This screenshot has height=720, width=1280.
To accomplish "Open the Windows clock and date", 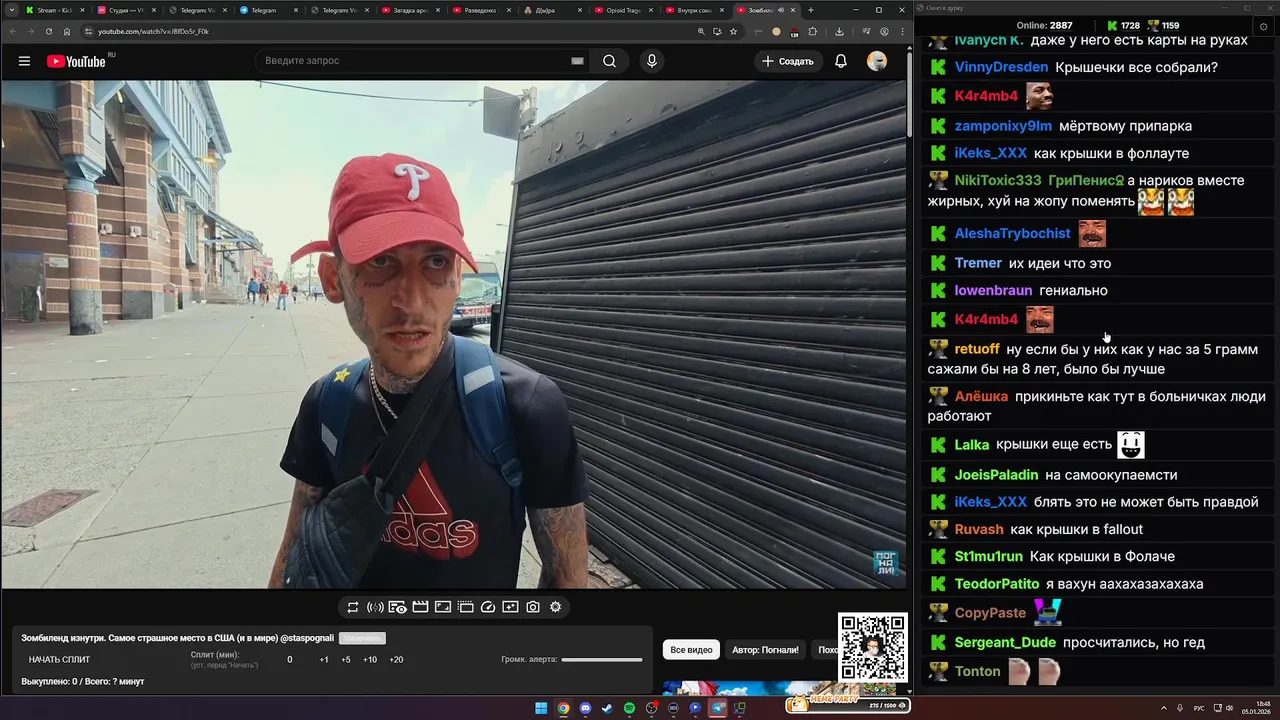I will pos(1256,708).
